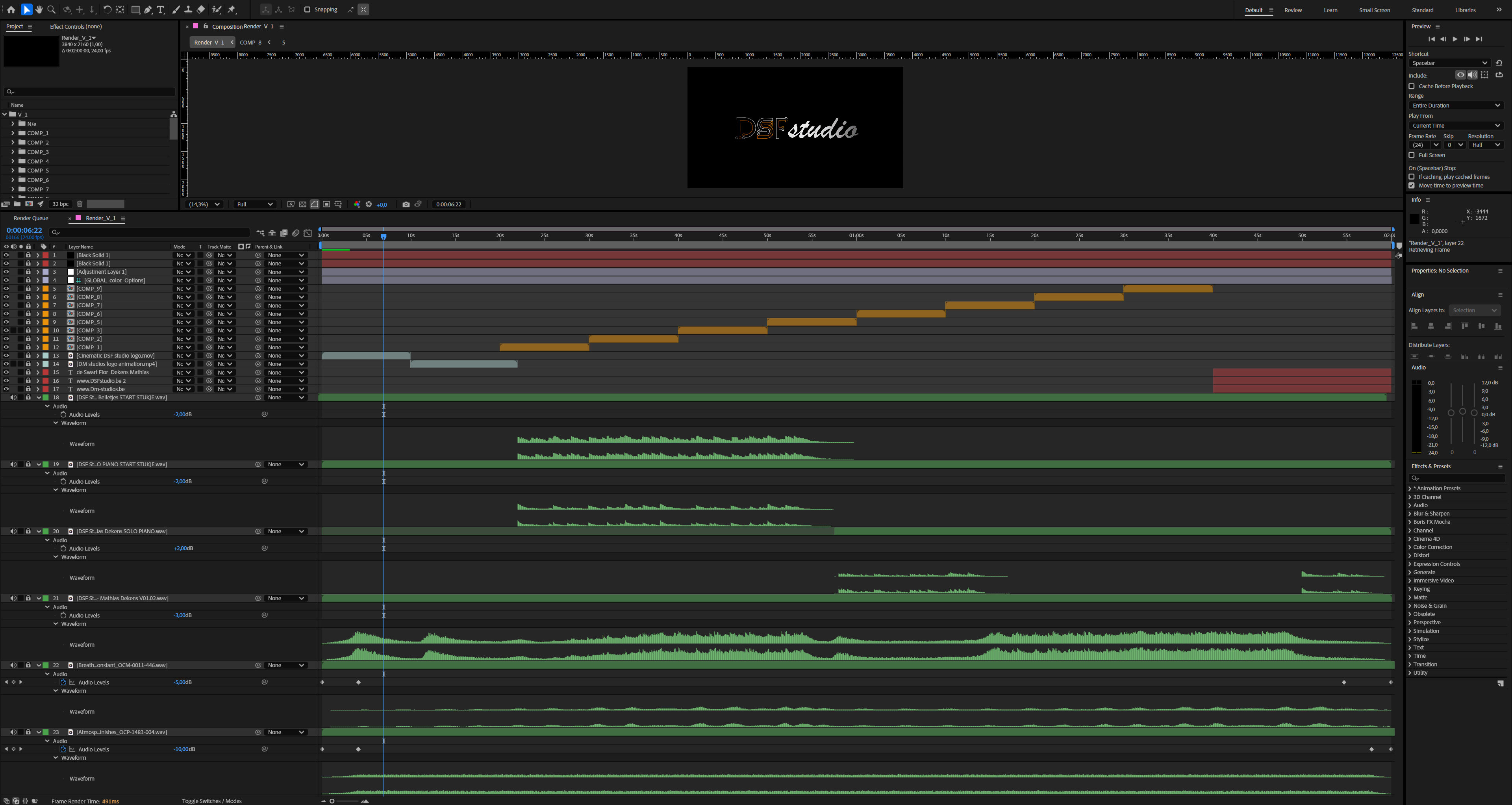Jump to the first frame in Preview
The width and height of the screenshot is (1512, 805).
(x=1431, y=39)
